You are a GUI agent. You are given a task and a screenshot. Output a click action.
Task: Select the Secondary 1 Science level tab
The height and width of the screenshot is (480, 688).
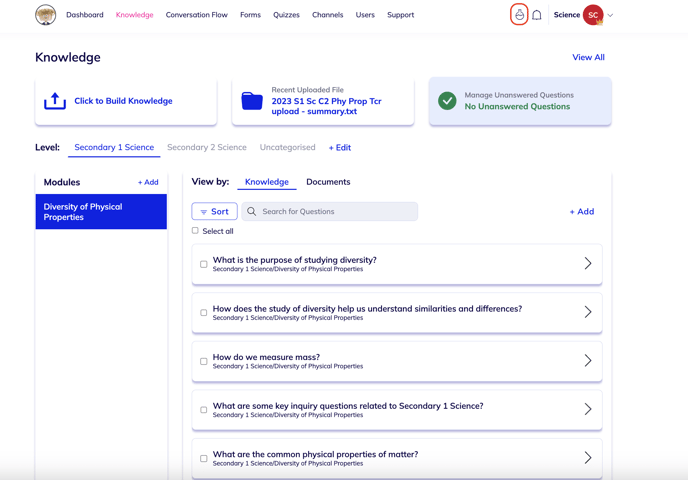point(114,147)
